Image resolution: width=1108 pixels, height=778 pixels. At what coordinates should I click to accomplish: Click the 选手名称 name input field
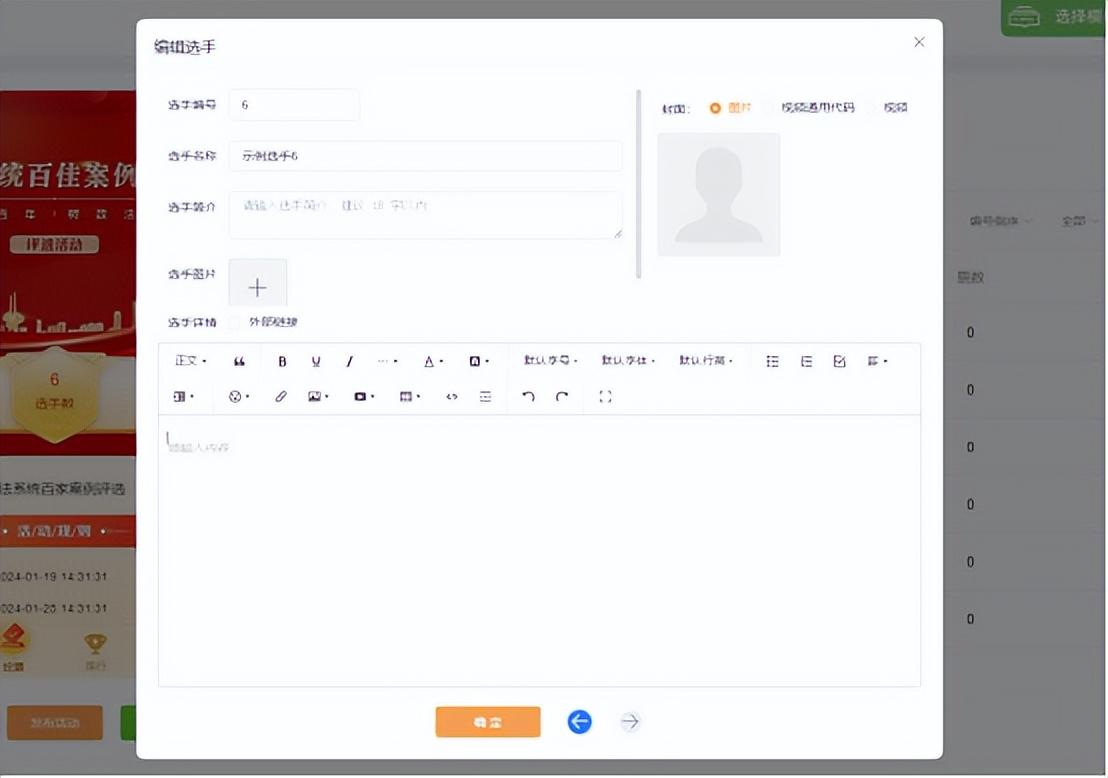coord(425,156)
